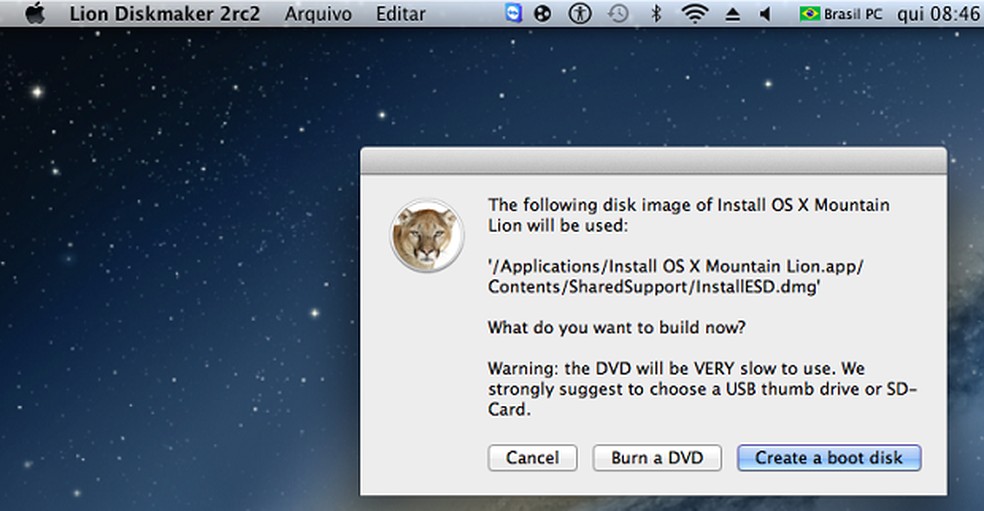Click the dialog's gray title bar
The image size is (984, 511).
pos(652,161)
